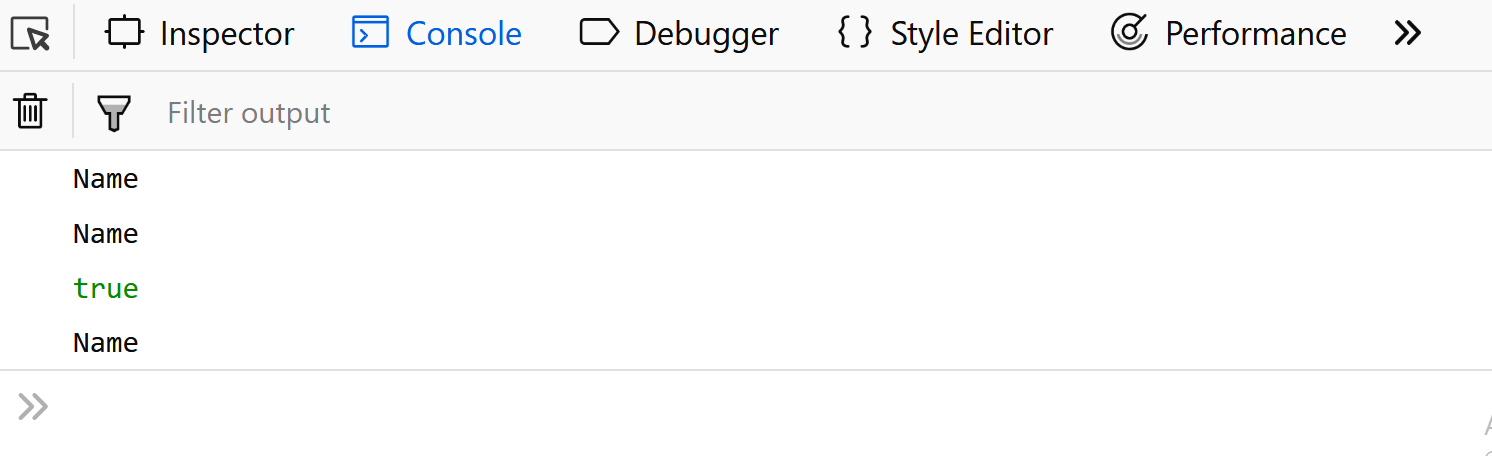
Task: Open the Performance tab label
Action: coord(1255,34)
